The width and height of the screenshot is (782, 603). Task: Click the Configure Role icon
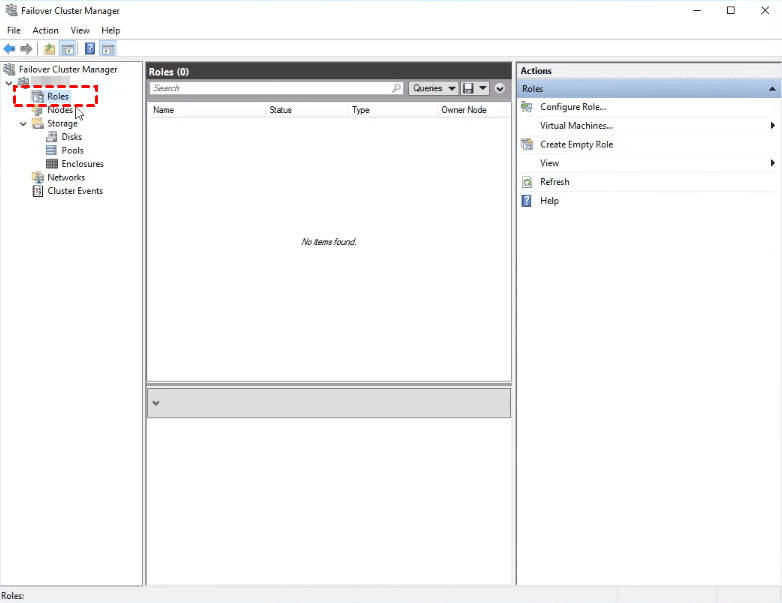click(527, 107)
